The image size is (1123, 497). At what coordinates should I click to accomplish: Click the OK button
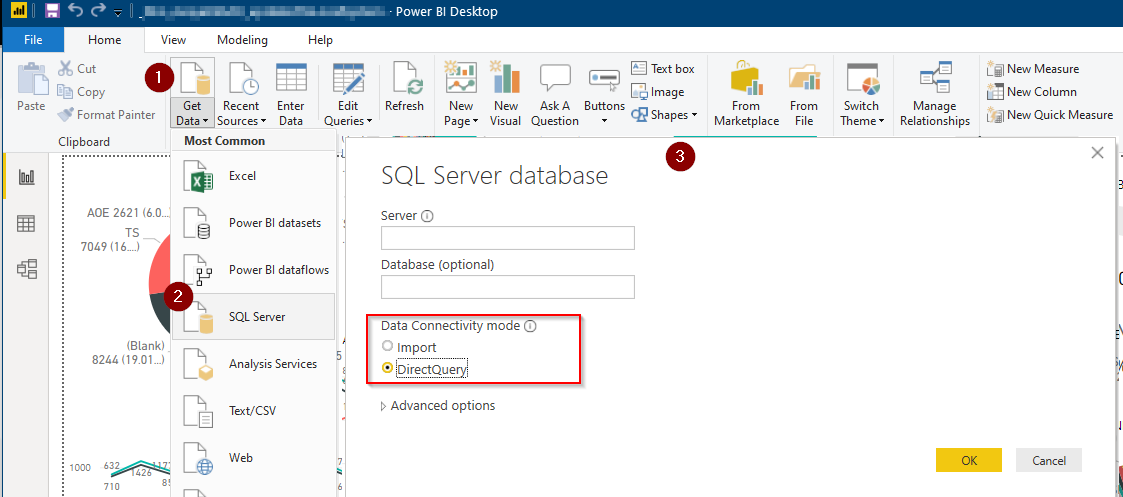969,460
